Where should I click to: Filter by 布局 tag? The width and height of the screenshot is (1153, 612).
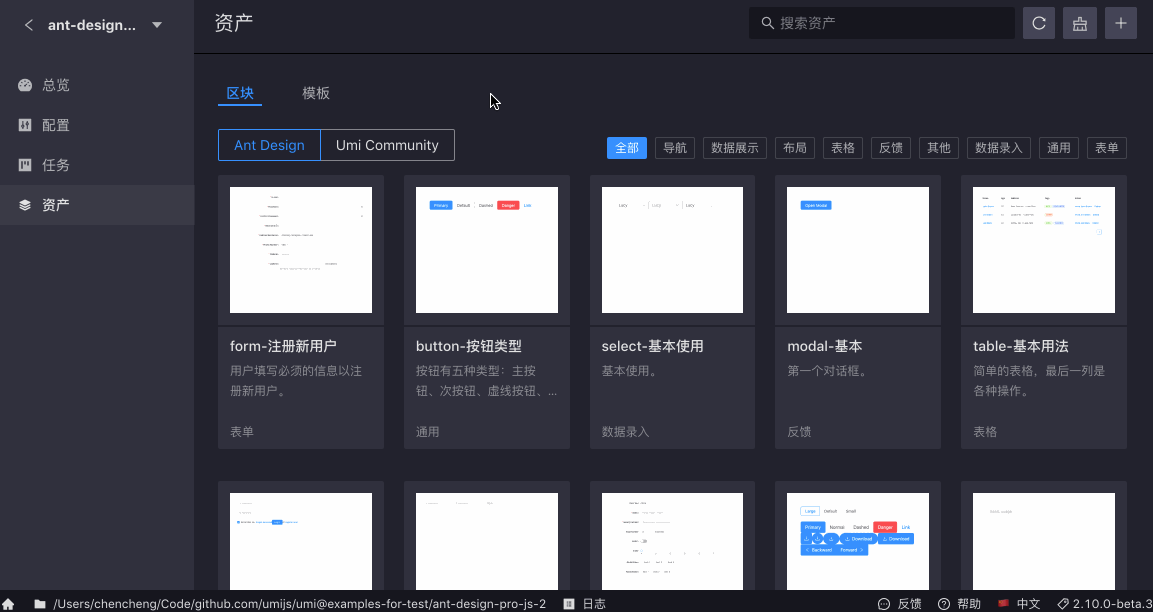[x=795, y=148]
